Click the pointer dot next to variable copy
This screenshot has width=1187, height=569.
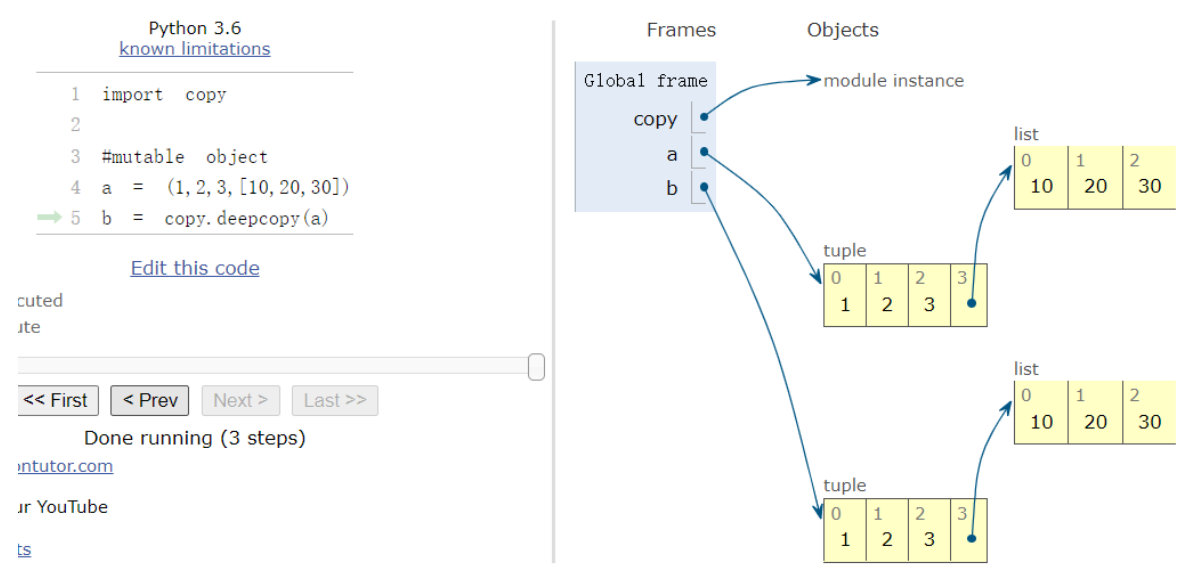click(x=704, y=117)
